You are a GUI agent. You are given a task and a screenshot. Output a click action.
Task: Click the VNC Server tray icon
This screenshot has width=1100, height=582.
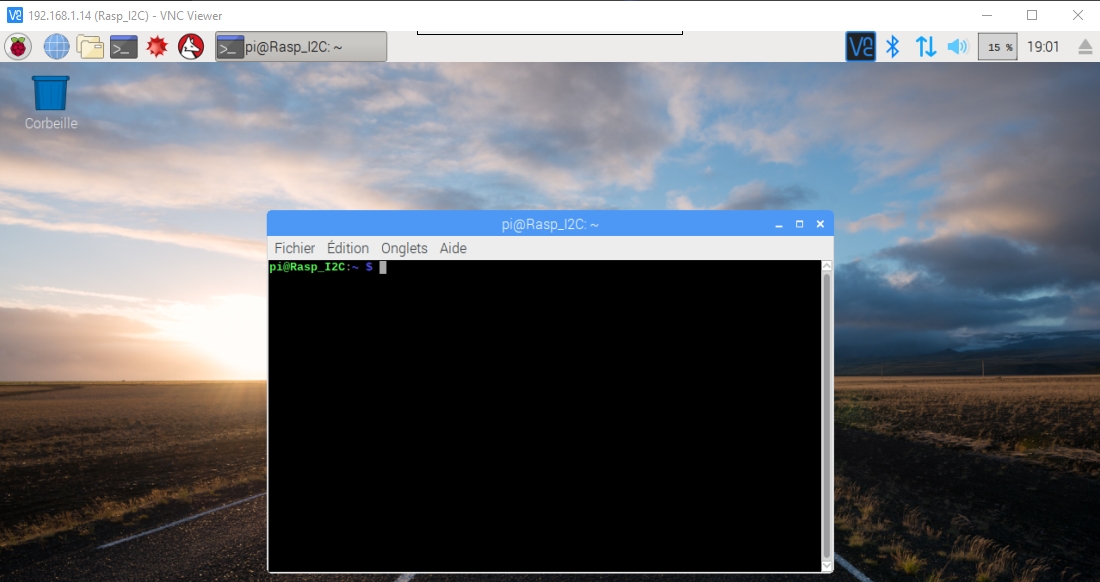[860, 46]
